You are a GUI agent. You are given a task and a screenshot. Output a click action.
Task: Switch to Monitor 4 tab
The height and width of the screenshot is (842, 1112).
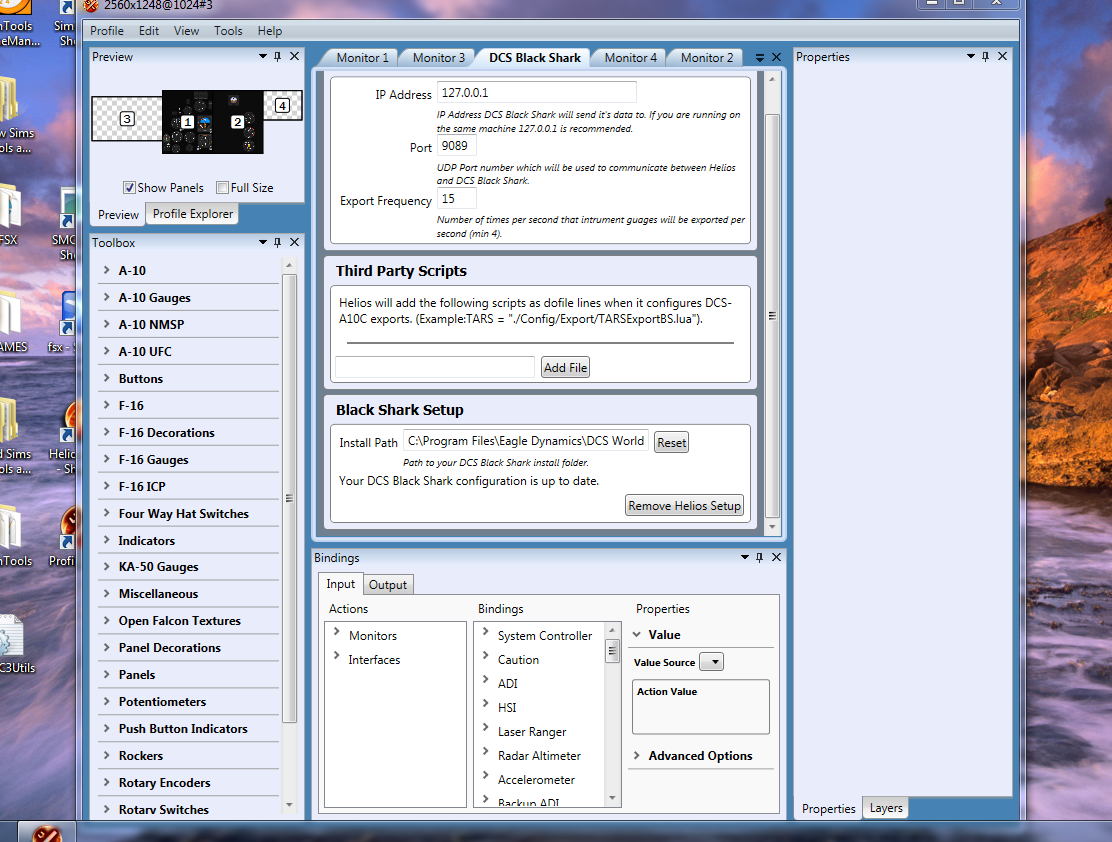630,57
